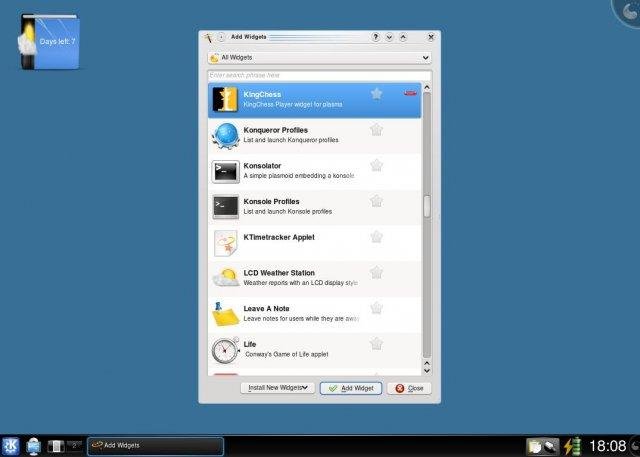
Task: Click the Konqueror Profiles globe icon
Action: [225, 135]
